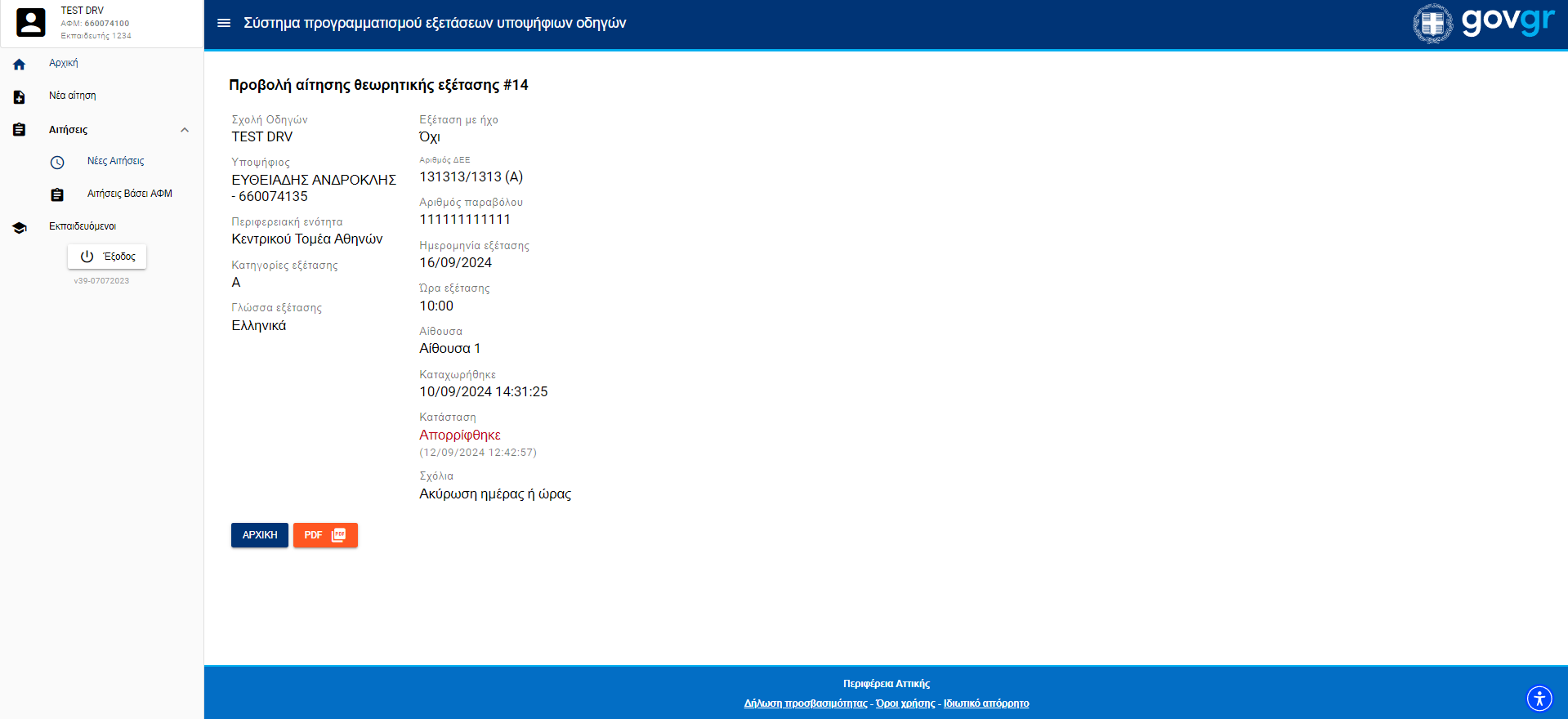Click the user profile avatar icon
Screen dimensions: 1568x719
click(31, 23)
